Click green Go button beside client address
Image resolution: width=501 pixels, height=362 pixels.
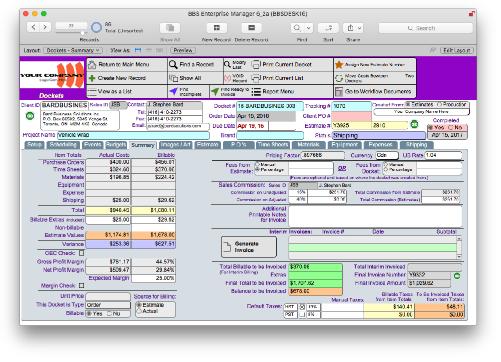point(30,116)
